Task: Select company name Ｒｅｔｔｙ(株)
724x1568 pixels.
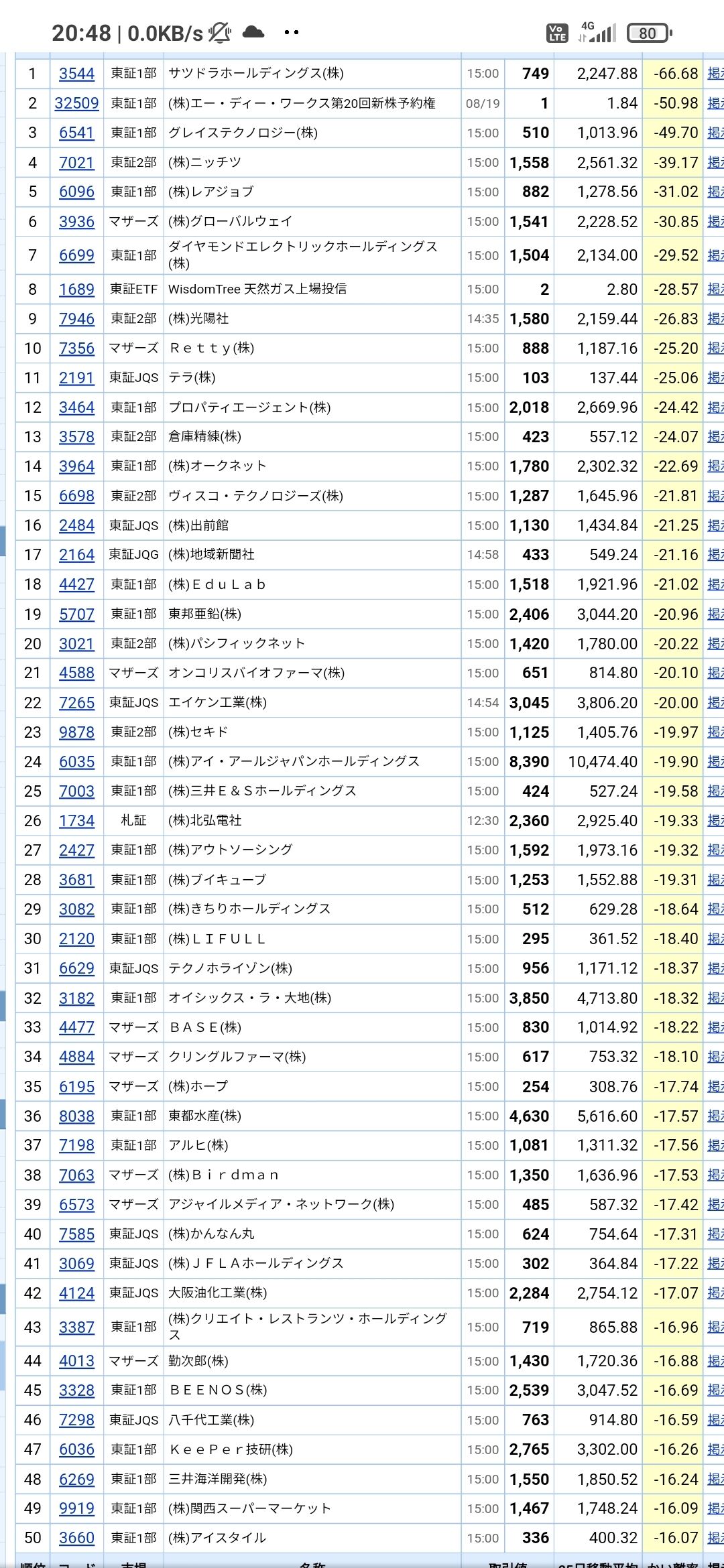Action: tap(211, 348)
